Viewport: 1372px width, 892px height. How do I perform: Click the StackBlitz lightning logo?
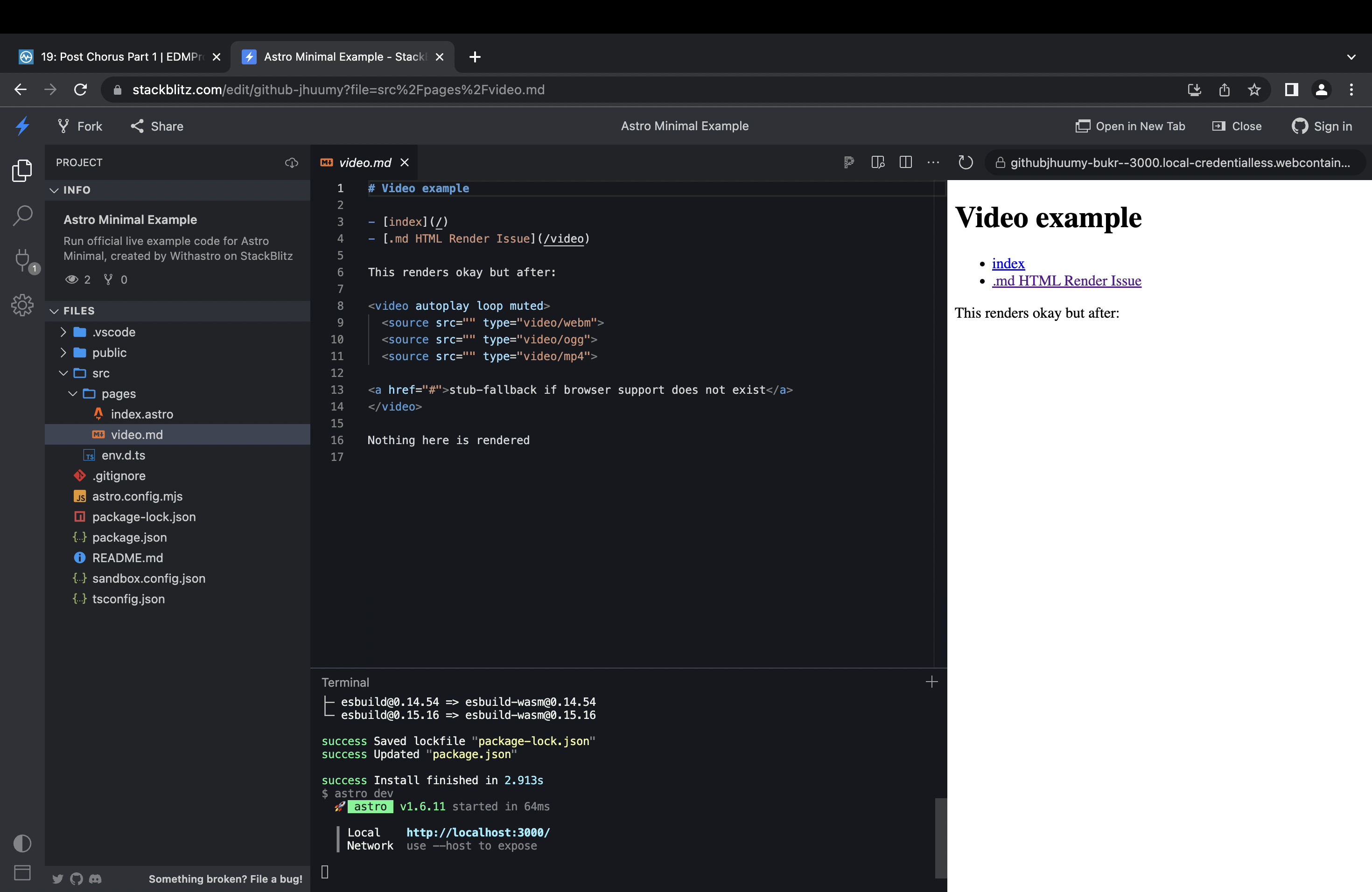pos(22,125)
